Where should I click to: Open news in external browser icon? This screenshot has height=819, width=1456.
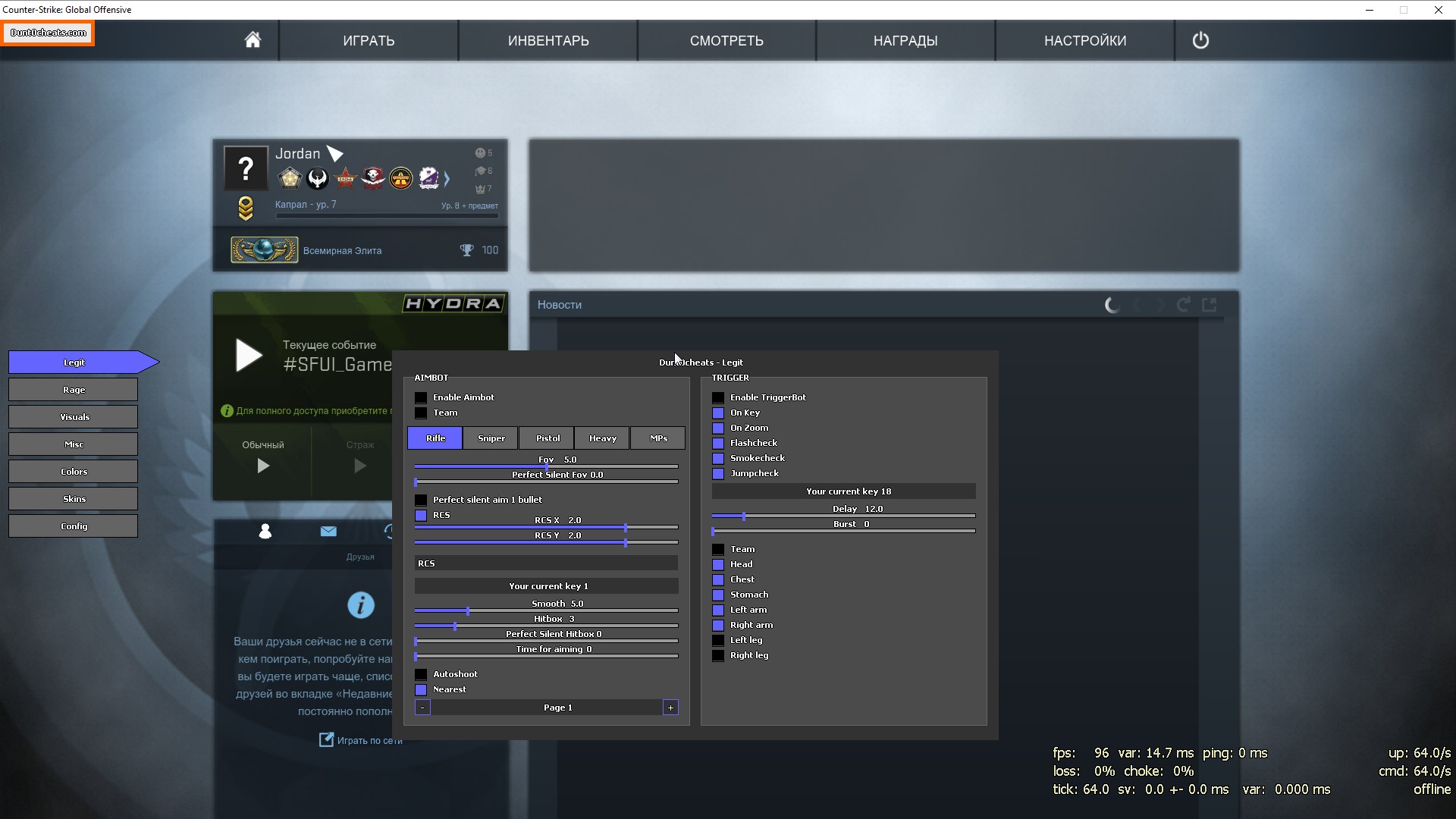1210,305
